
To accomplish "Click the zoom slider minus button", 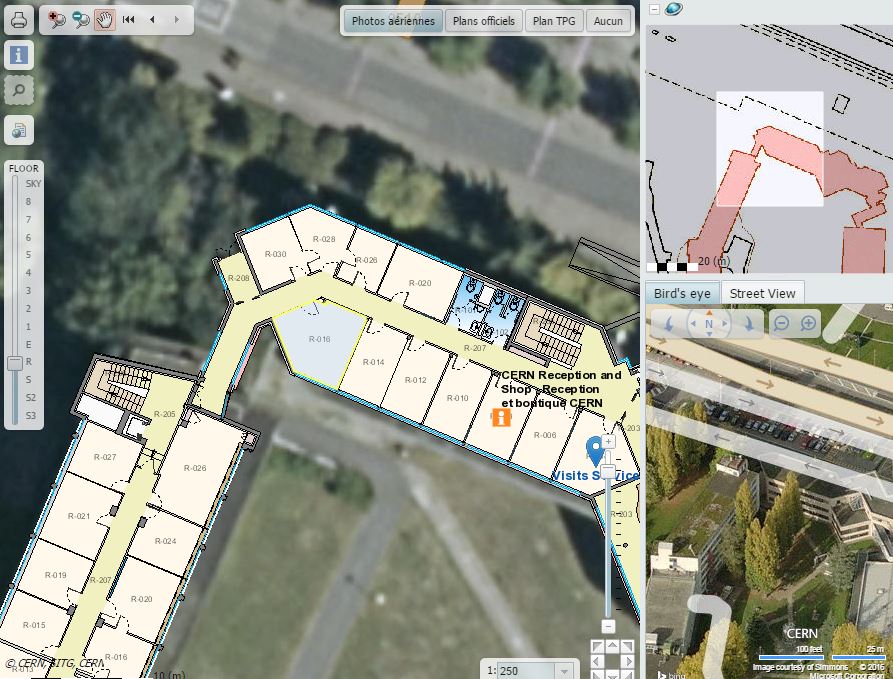I will (x=608, y=626).
